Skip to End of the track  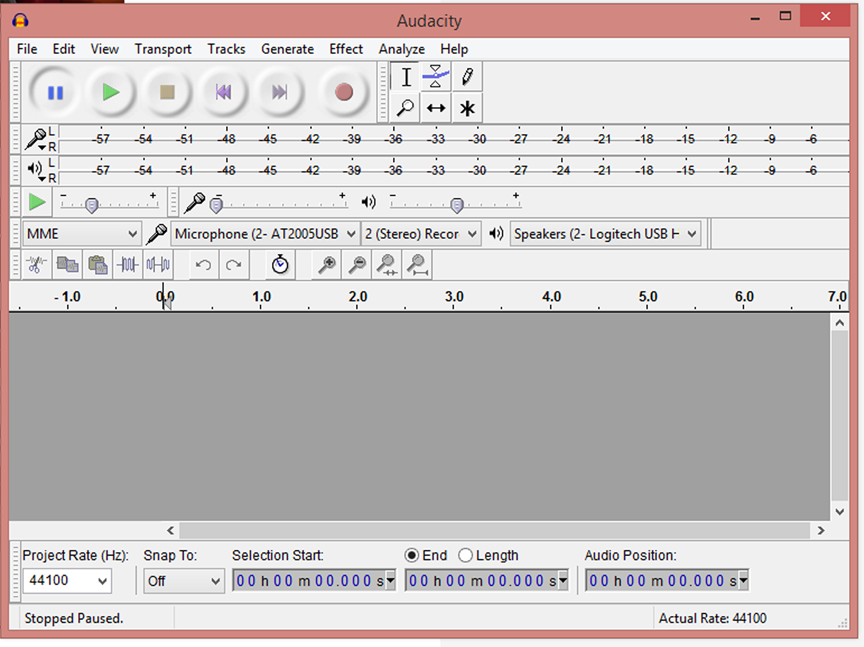click(279, 92)
